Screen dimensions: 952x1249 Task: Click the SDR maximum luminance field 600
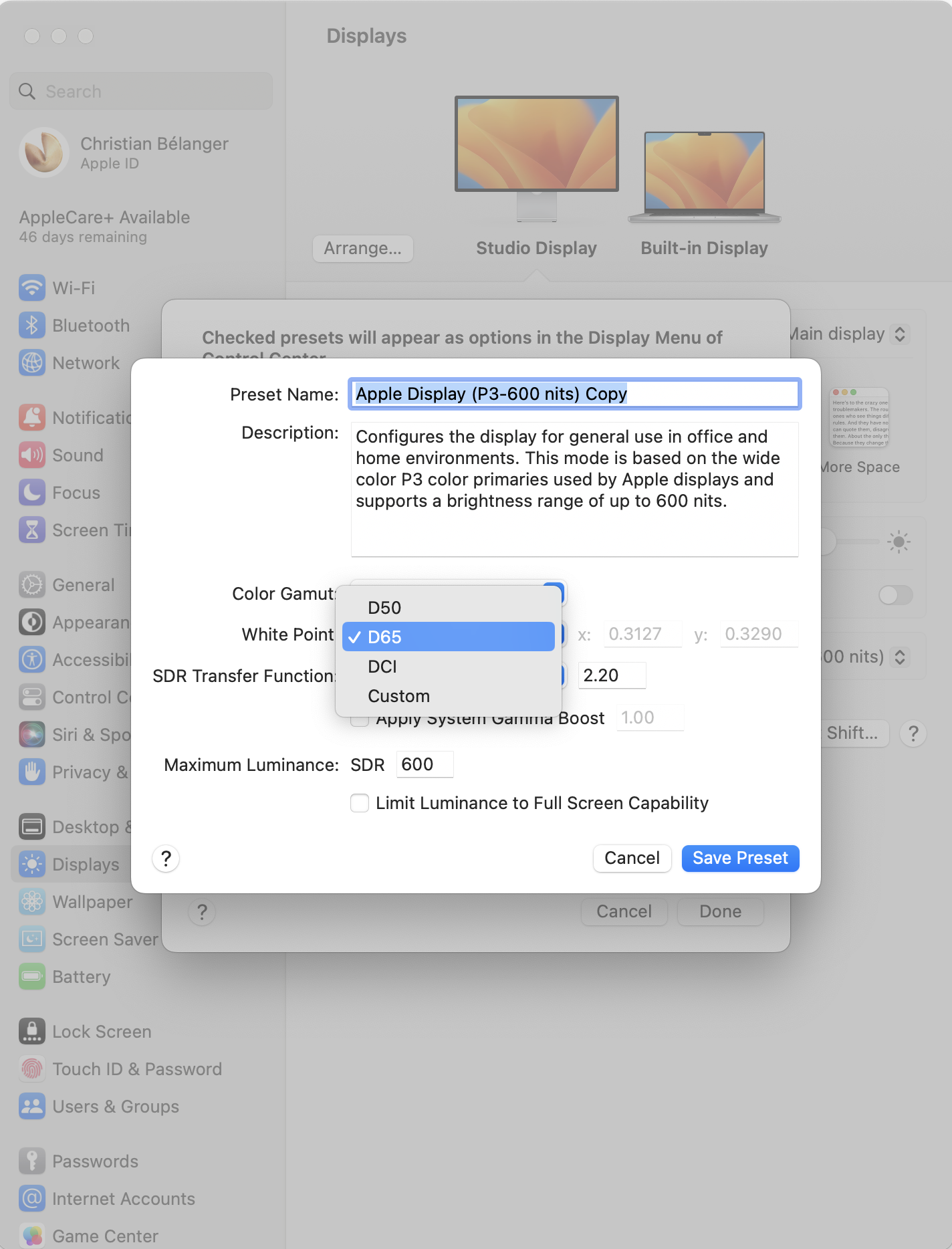(425, 764)
